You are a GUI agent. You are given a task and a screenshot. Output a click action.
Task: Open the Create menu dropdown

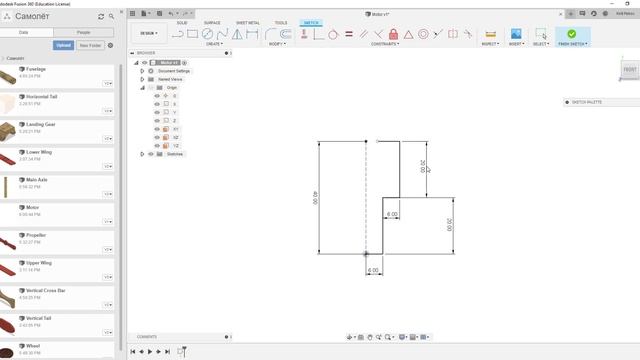(214, 44)
